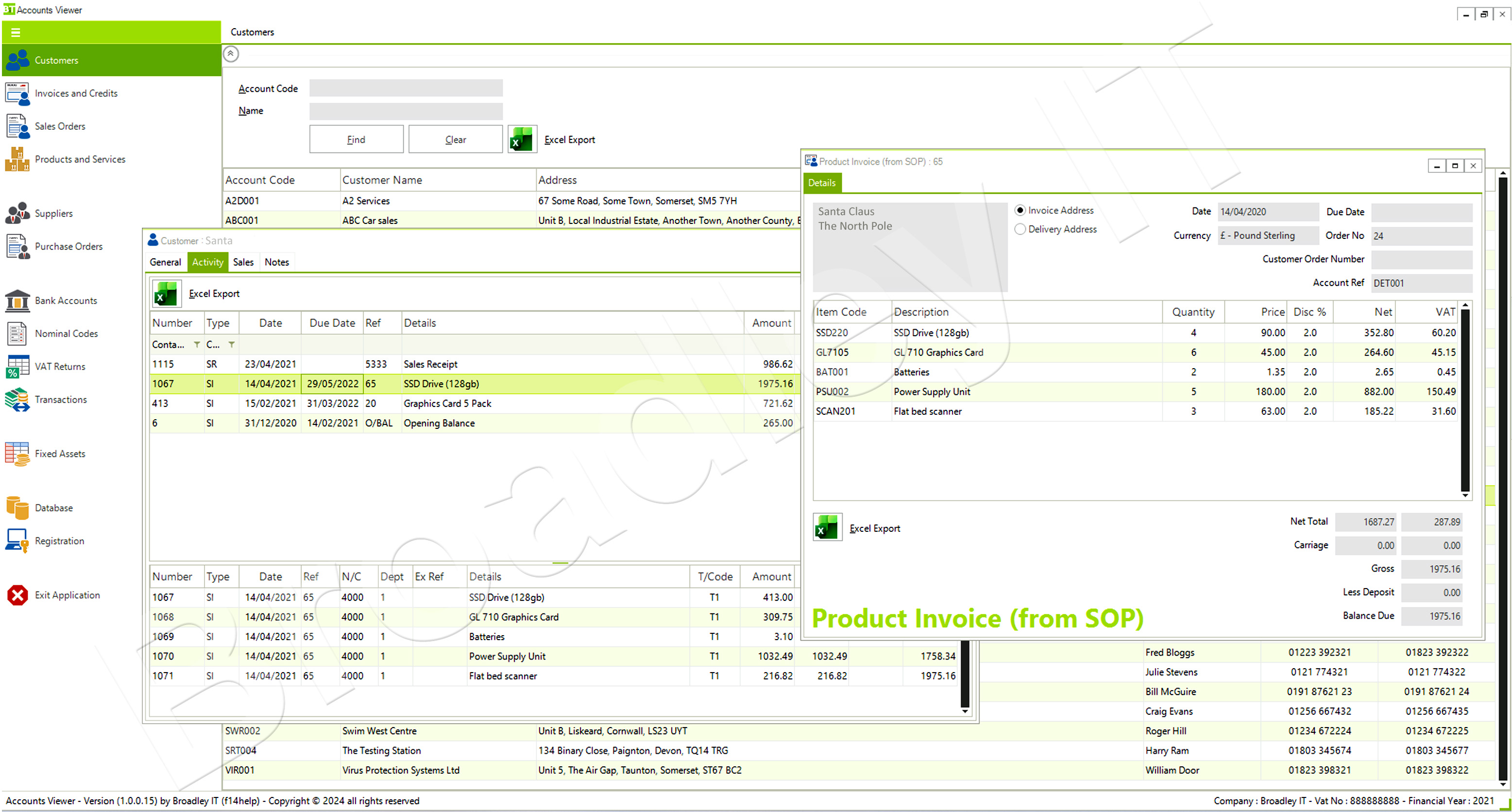Select Sales Orders in the sidebar
This screenshot has height=812, width=1512.
[59, 126]
